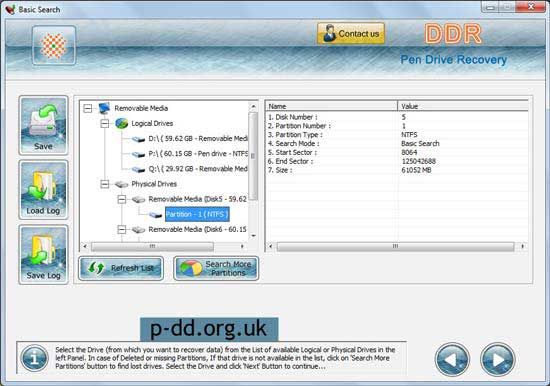Click the blue info icon

point(34,358)
